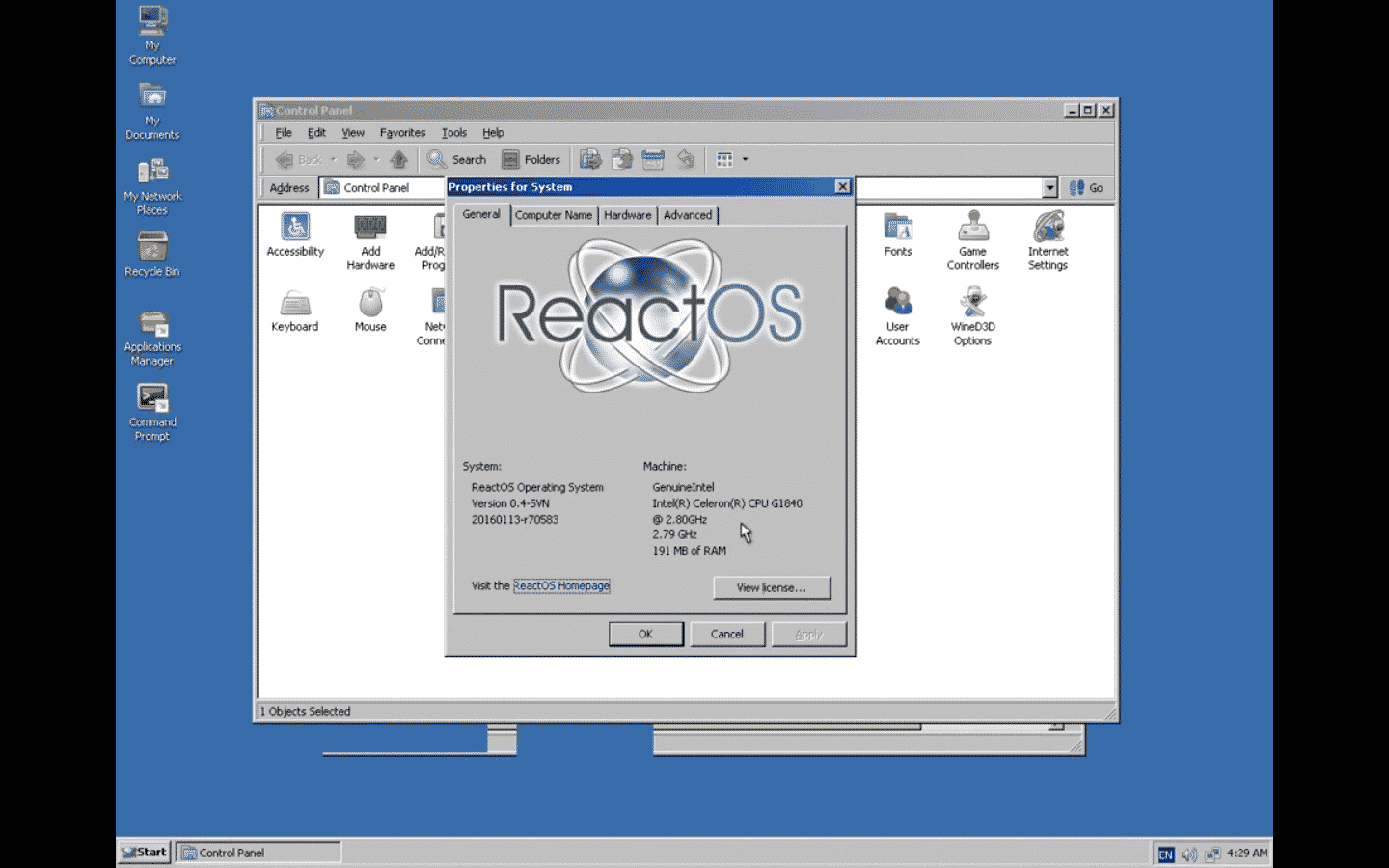
Task: Open the Tools menu
Action: [454, 133]
